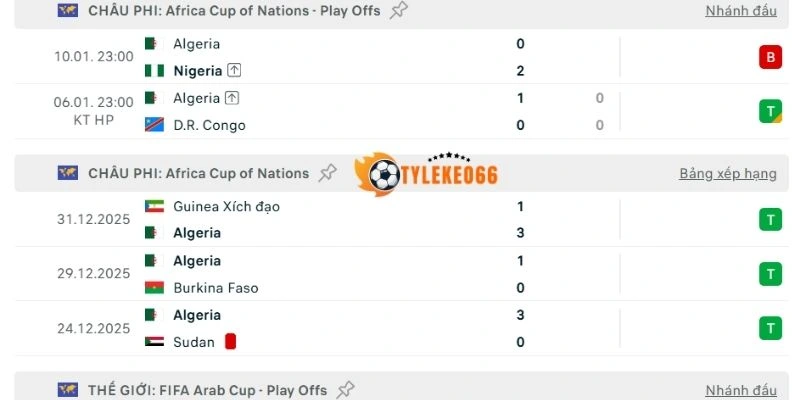Click the red B result badge for Nigeria match
The image size is (800, 400).
click(x=770, y=57)
